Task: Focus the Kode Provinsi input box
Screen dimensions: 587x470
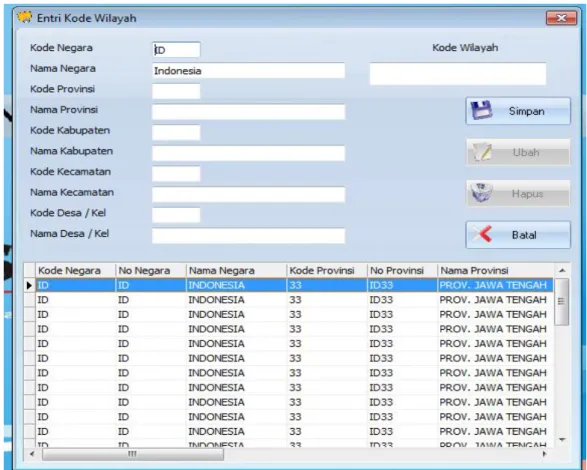Action: tap(176, 91)
